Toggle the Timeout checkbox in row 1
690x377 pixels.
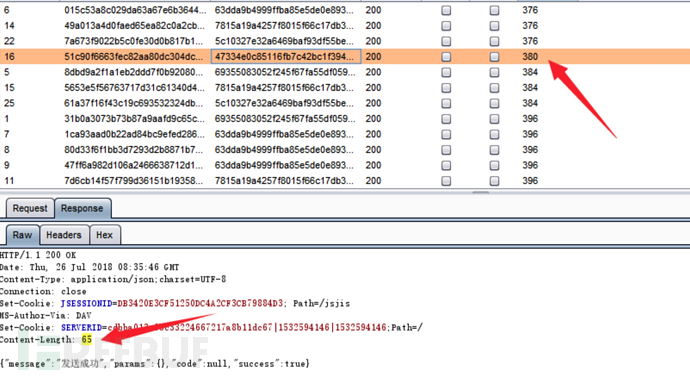(495, 119)
